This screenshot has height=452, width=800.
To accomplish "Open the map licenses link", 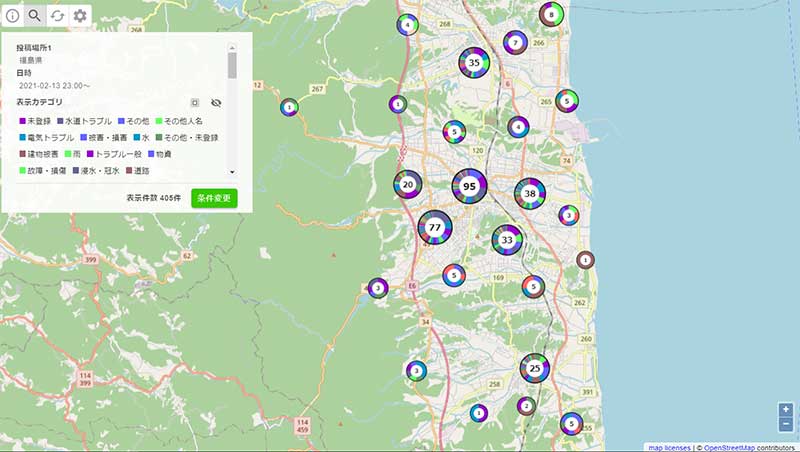I will click(669, 447).
